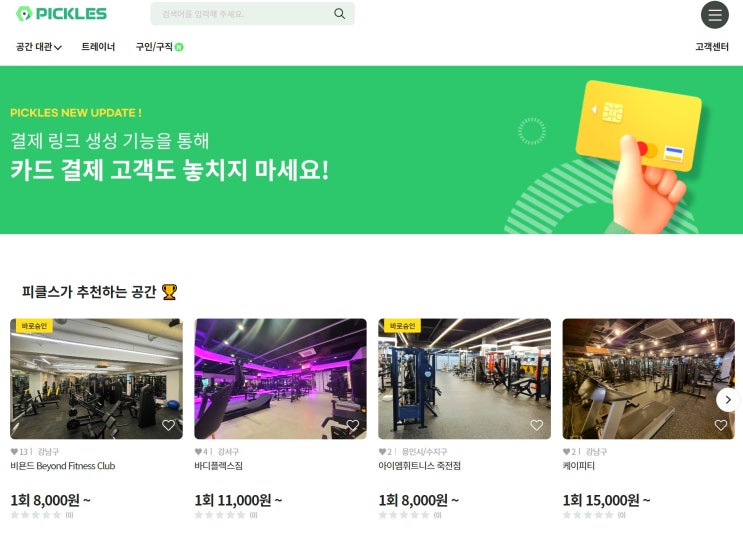This screenshot has width=743, height=539.
Task: Open the 아이엠휘트니스 죽전점 gym thumbnail
Action: 464,379
